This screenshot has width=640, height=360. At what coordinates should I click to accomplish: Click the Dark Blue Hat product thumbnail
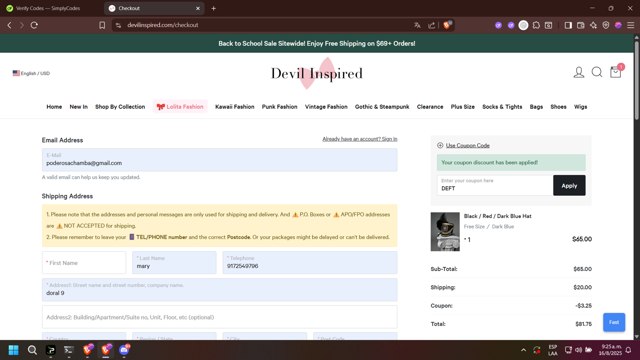point(445,231)
